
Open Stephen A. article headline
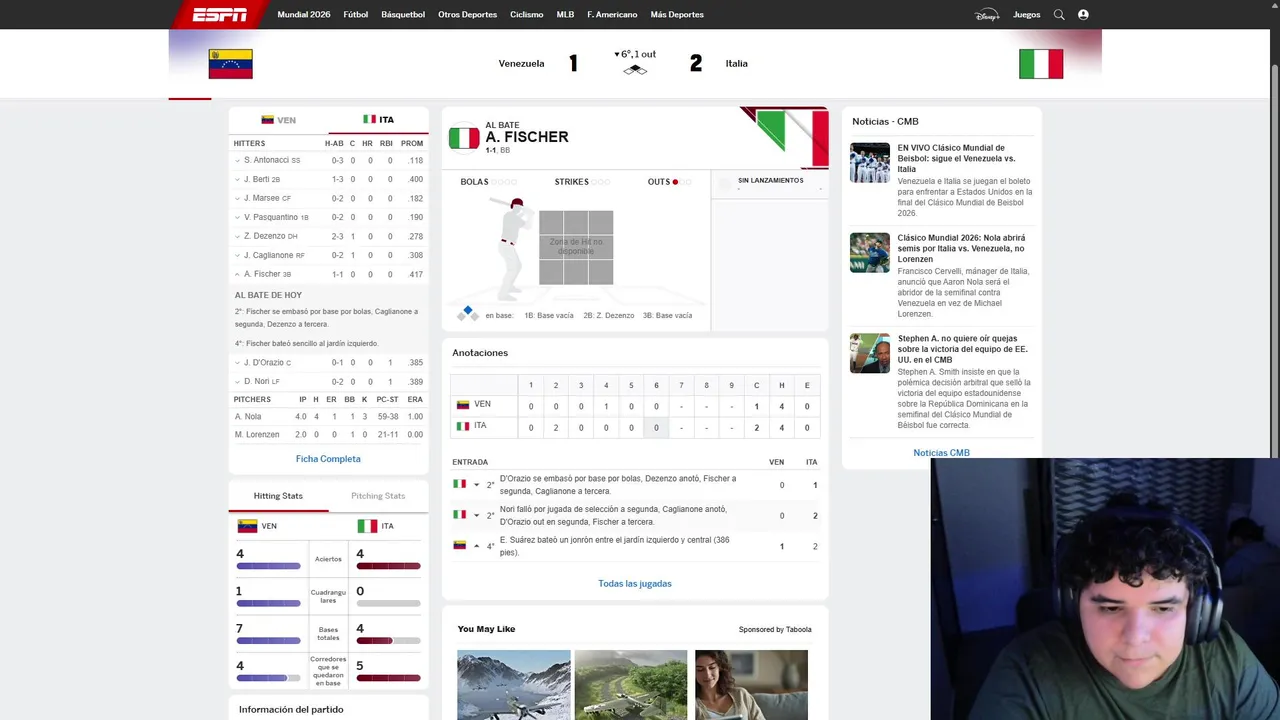[962, 349]
